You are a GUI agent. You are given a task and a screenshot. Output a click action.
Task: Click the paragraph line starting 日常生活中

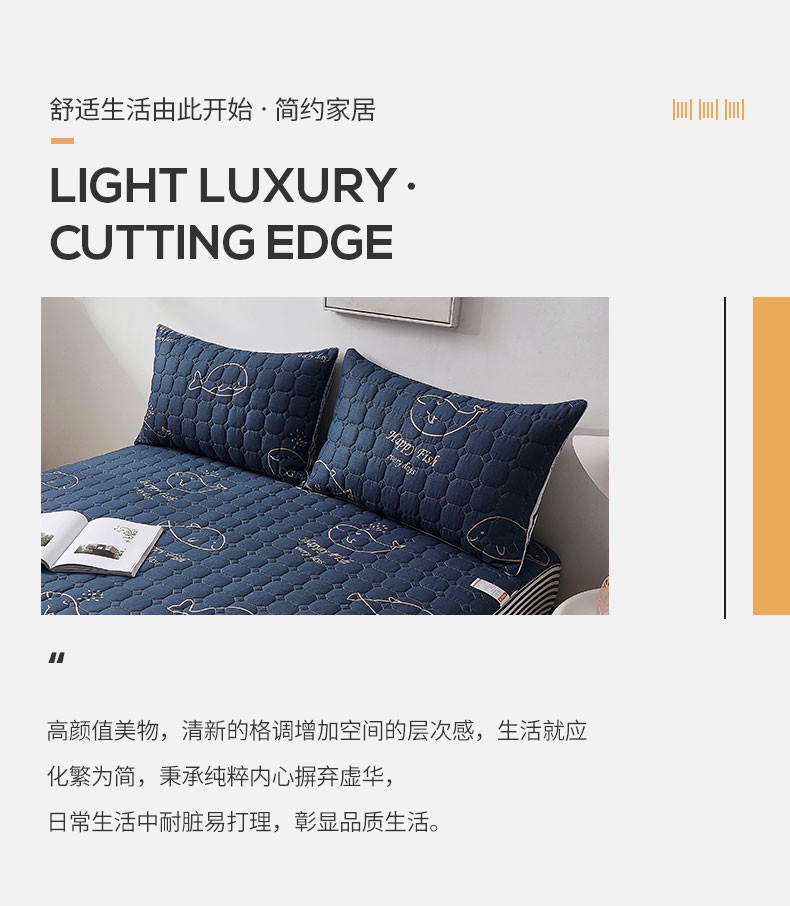pyautogui.click(x=244, y=821)
